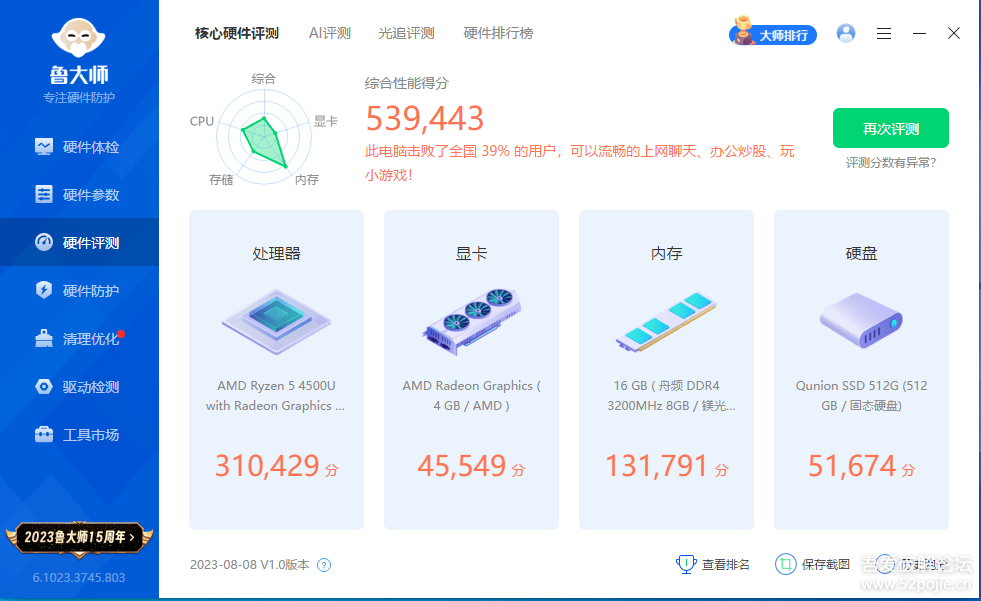The height and width of the screenshot is (601, 981).
Task: Click the processor chip illustration
Action: tap(276, 321)
